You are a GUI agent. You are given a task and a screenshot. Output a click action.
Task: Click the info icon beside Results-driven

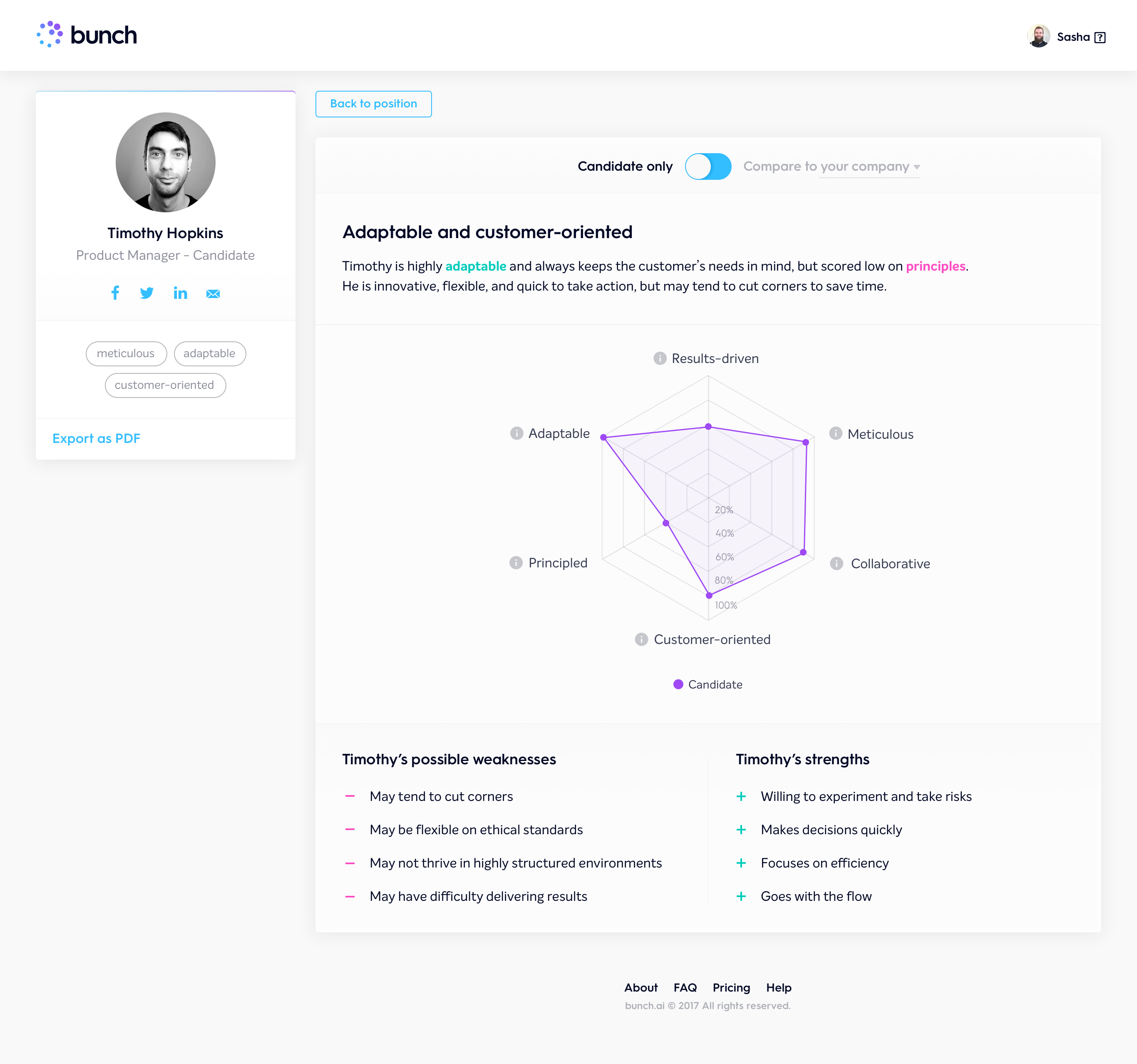point(660,358)
